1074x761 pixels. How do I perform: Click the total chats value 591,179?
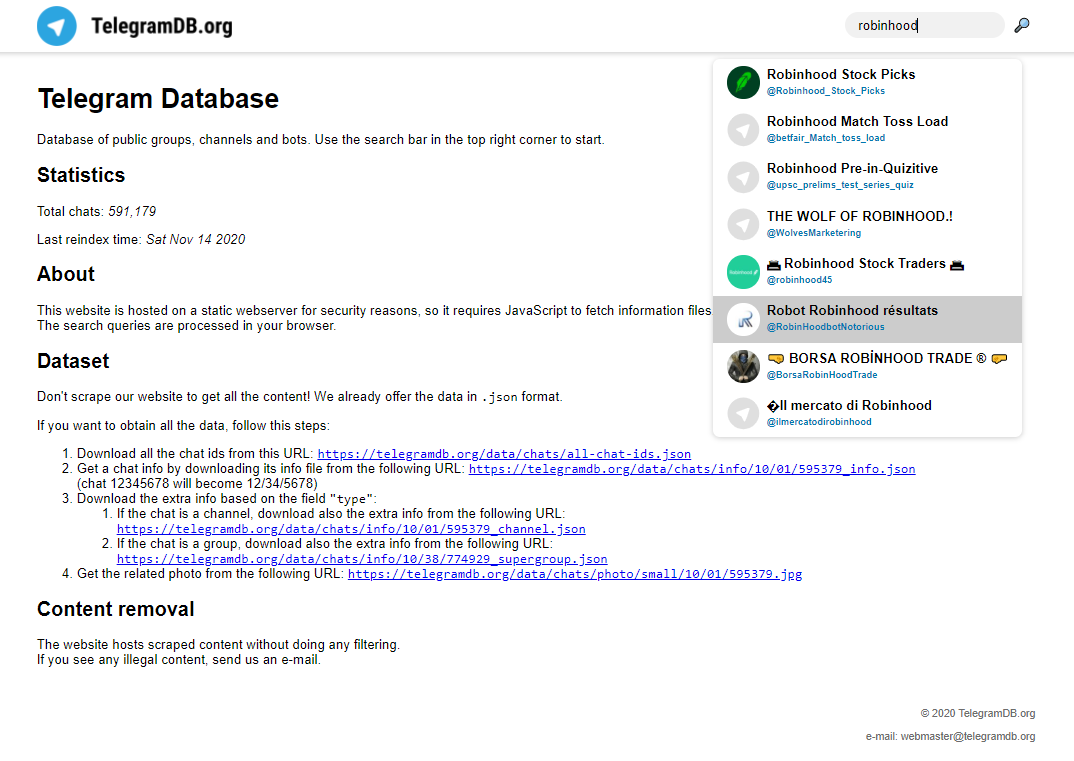[x=132, y=212]
